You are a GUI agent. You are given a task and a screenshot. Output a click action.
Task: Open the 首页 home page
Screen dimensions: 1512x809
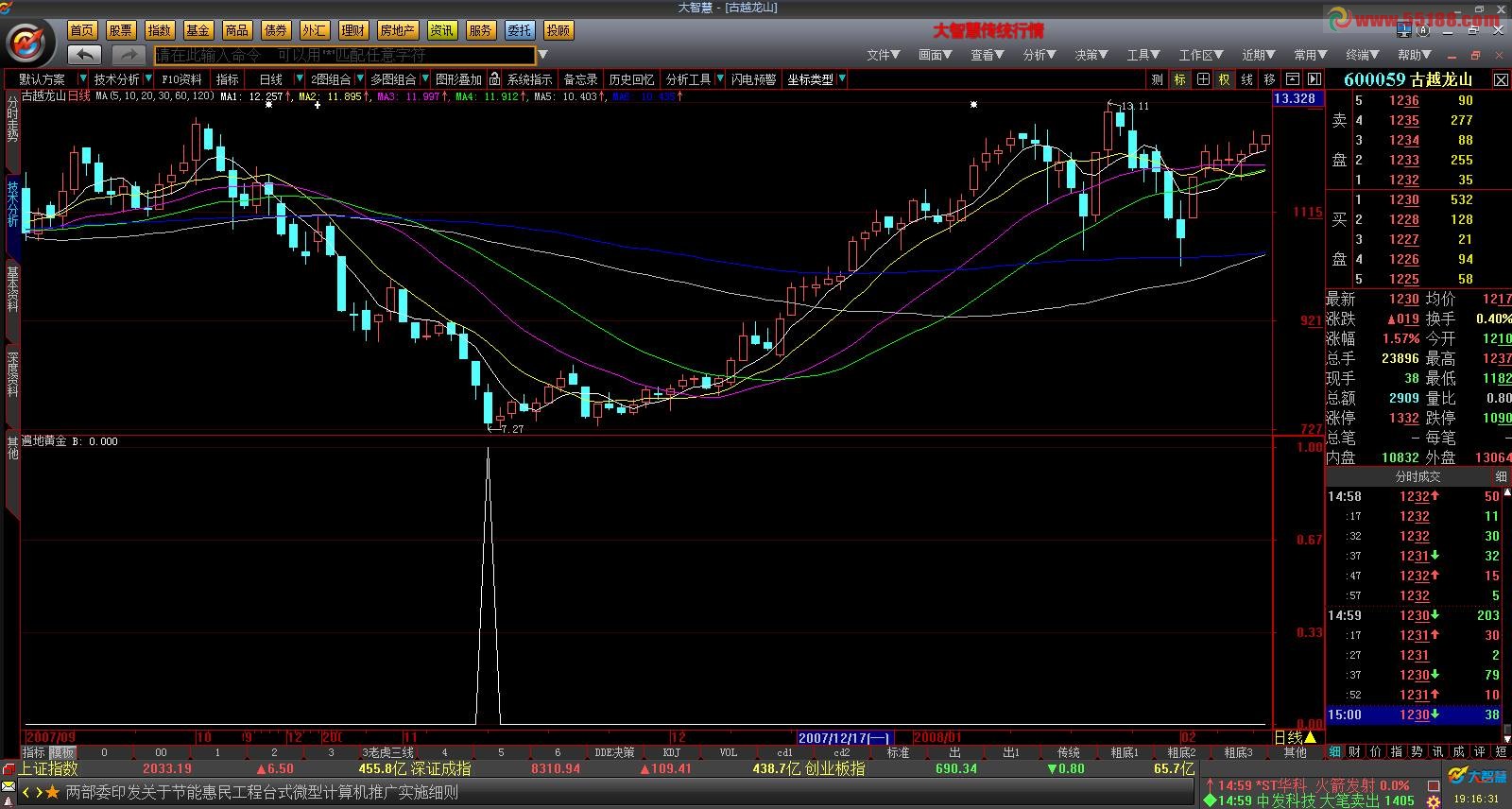point(82,30)
